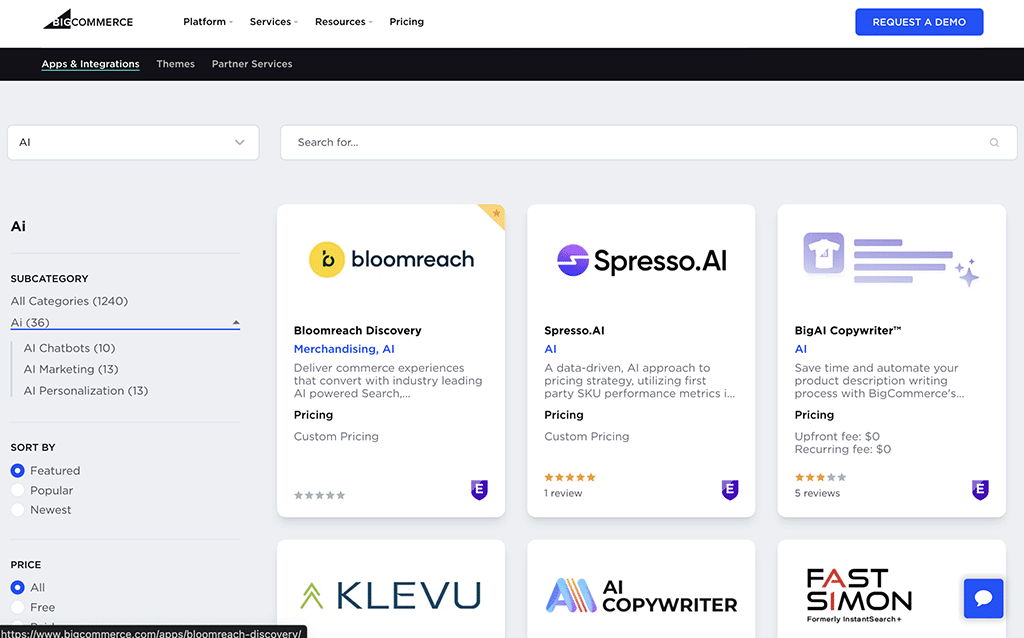The height and width of the screenshot is (638, 1024).
Task: Click the Request a Demo button
Action: click(x=919, y=22)
